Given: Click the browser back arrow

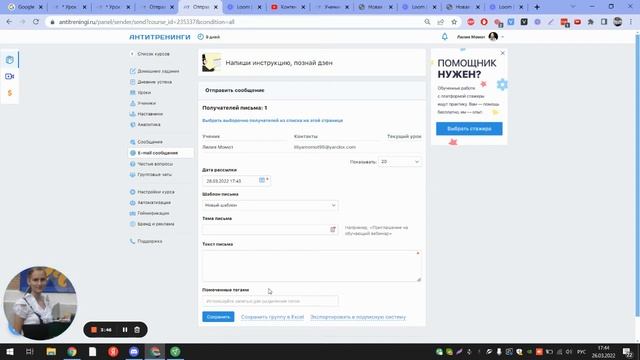Looking at the screenshot, I should [9, 22].
